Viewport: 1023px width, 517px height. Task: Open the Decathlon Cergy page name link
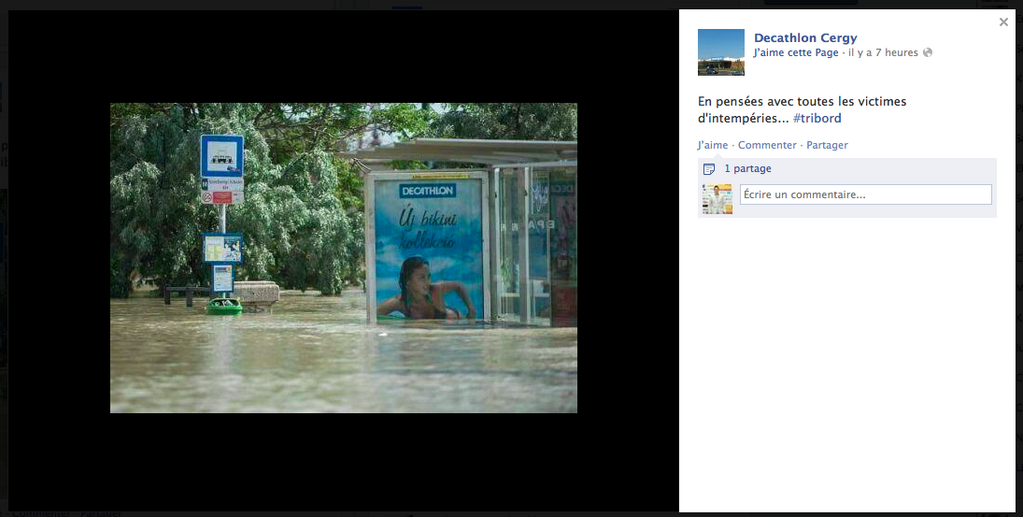coord(805,38)
